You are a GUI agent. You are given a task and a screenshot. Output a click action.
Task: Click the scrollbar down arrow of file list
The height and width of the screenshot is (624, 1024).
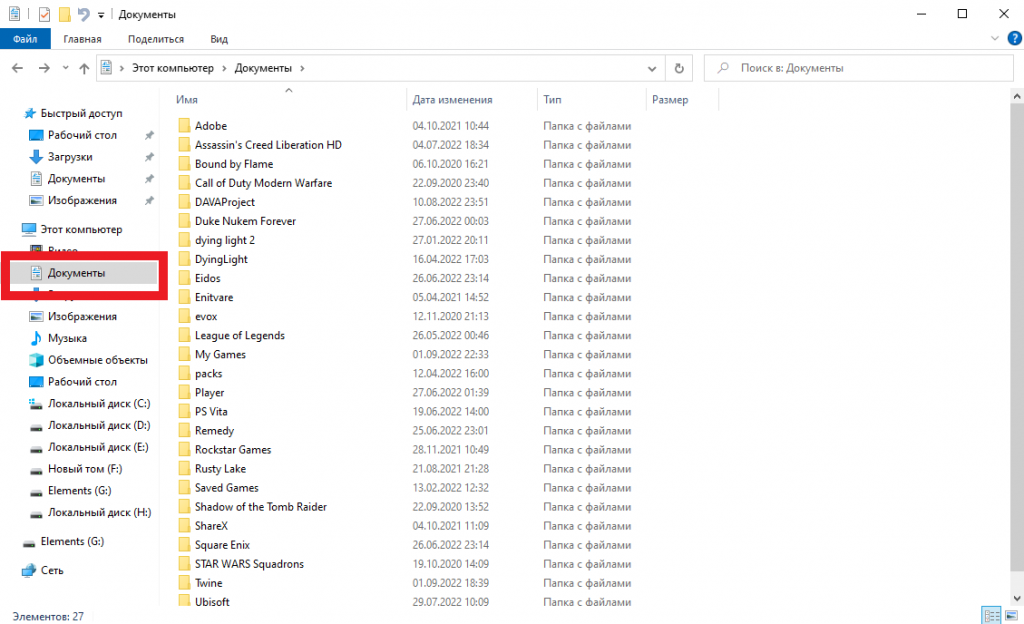tap(1017, 598)
